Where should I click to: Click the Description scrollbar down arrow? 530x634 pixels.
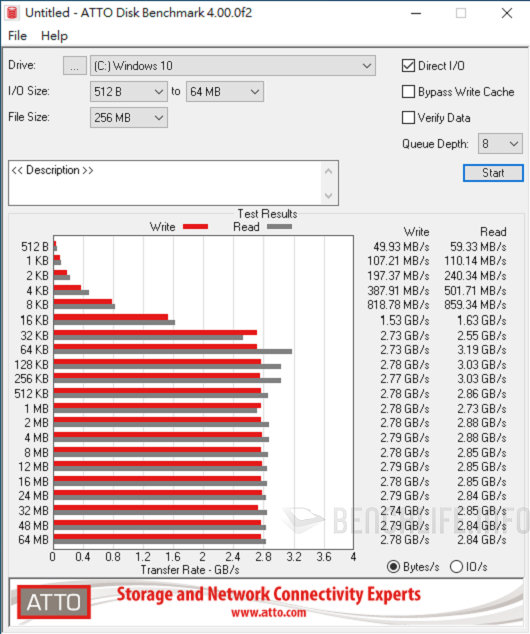329,196
